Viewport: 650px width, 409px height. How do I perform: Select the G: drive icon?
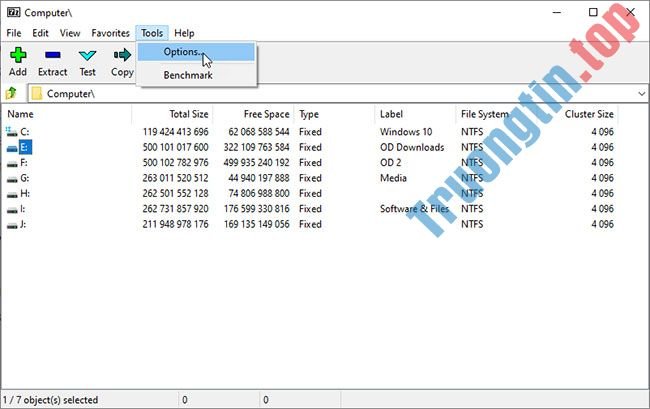click(x=12, y=179)
